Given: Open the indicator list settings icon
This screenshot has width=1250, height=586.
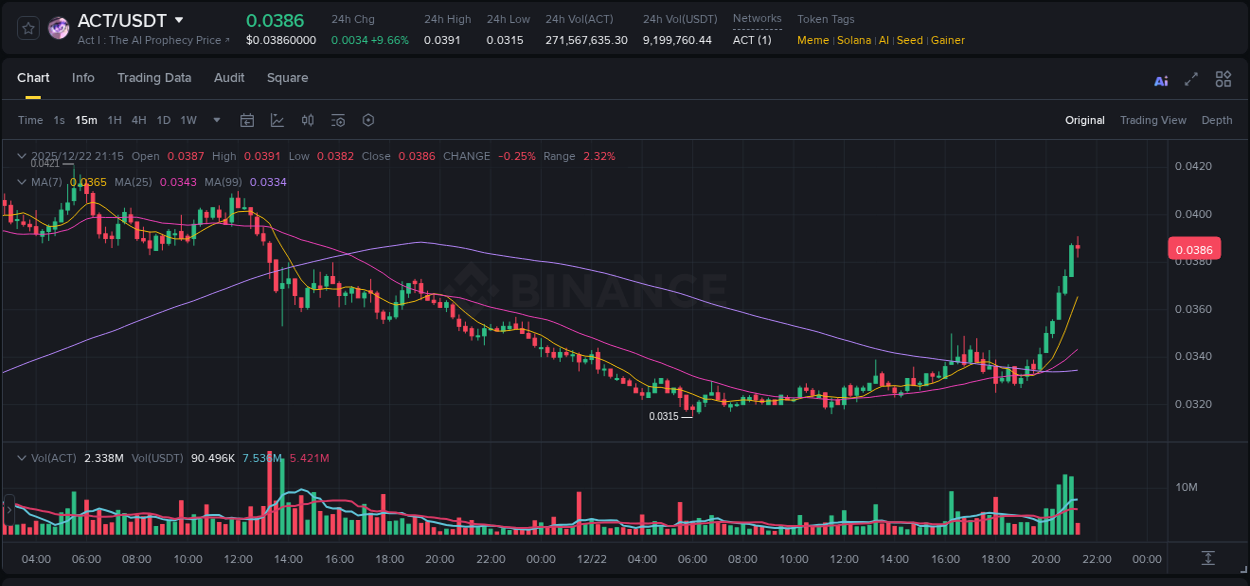Looking at the screenshot, I should click(337, 120).
